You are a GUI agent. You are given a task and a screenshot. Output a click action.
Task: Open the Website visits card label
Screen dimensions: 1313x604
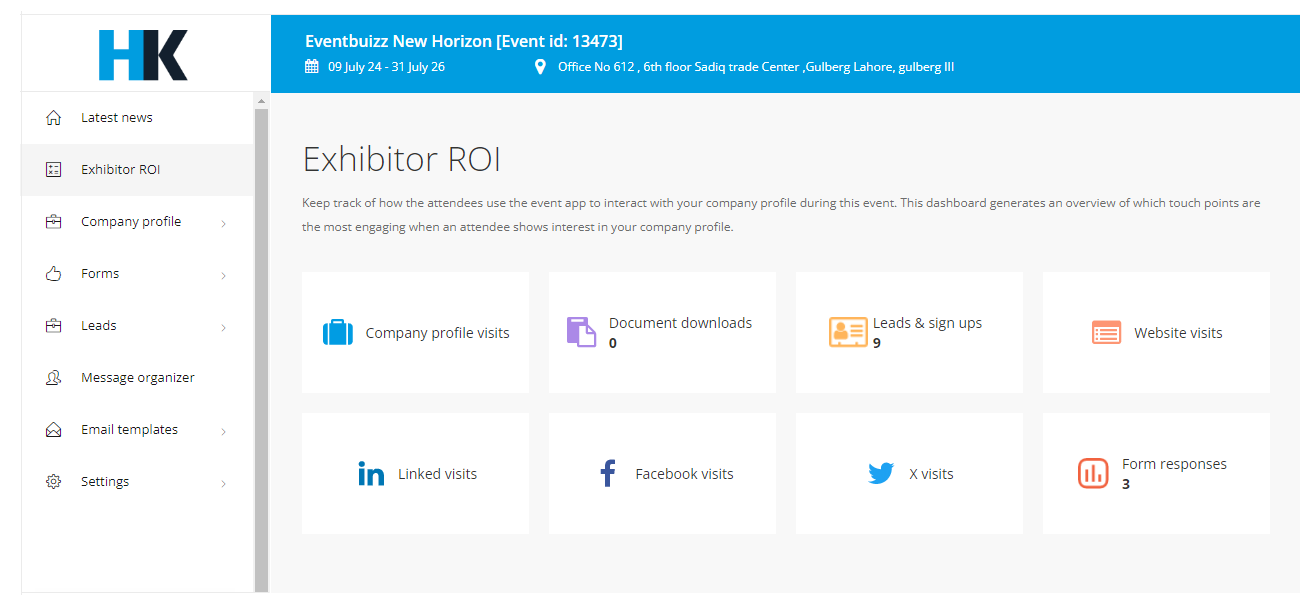[x=1178, y=333]
